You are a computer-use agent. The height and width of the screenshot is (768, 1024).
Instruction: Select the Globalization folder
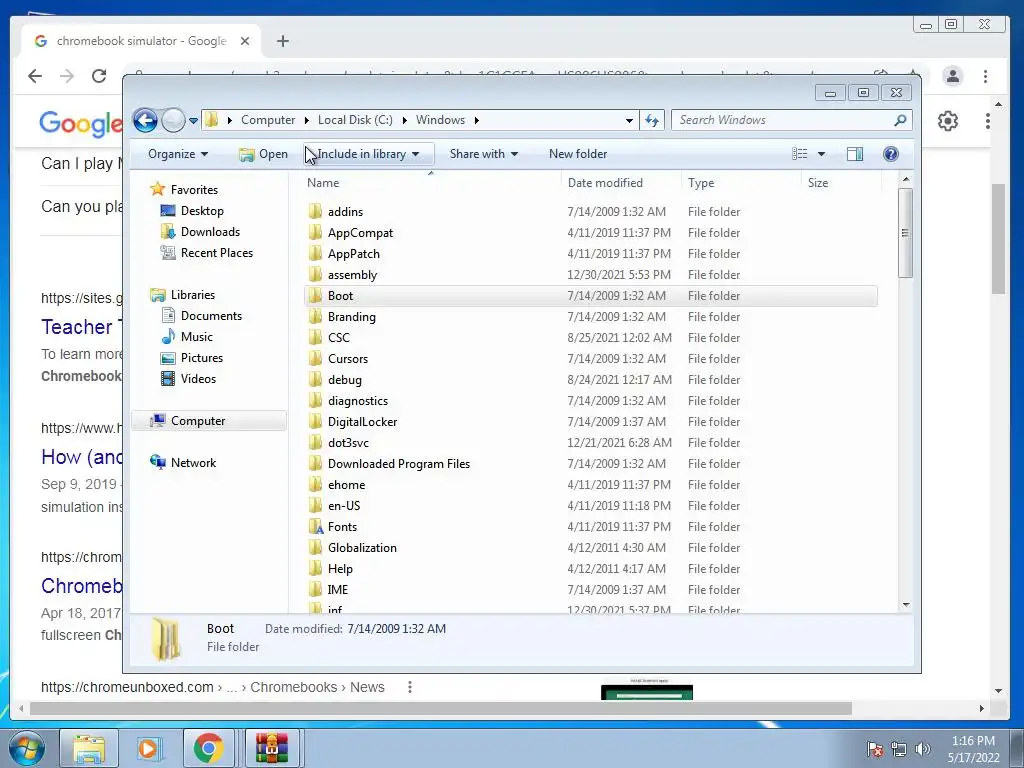click(x=362, y=548)
